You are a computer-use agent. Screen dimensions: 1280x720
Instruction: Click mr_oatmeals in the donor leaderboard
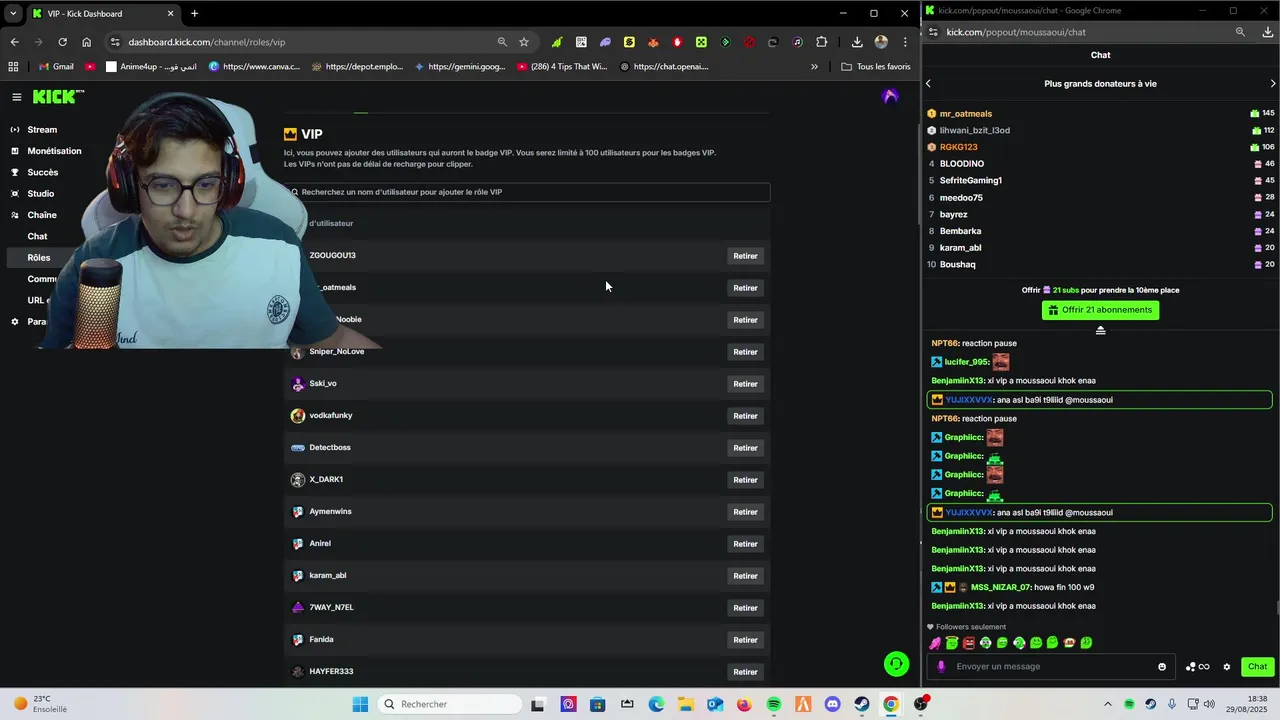point(965,114)
